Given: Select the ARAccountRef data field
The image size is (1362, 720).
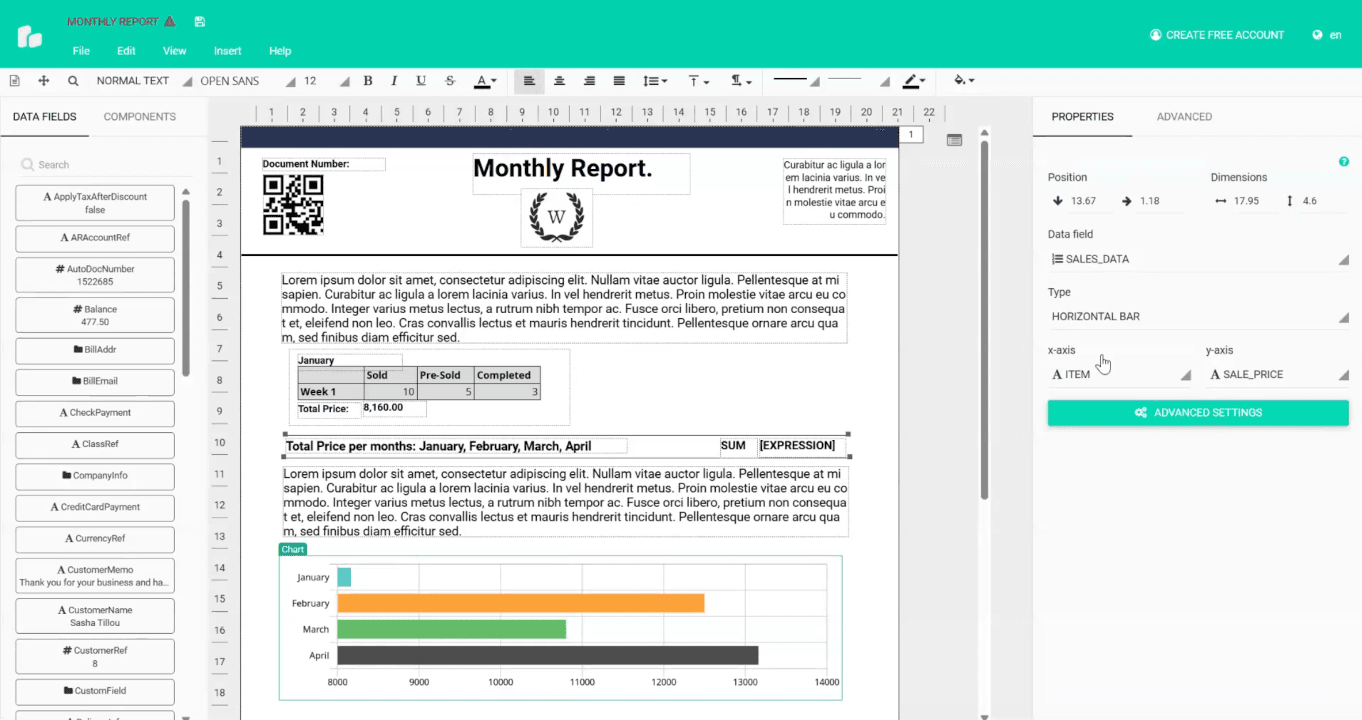Looking at the screenshot, I should (x=95, y=238).
